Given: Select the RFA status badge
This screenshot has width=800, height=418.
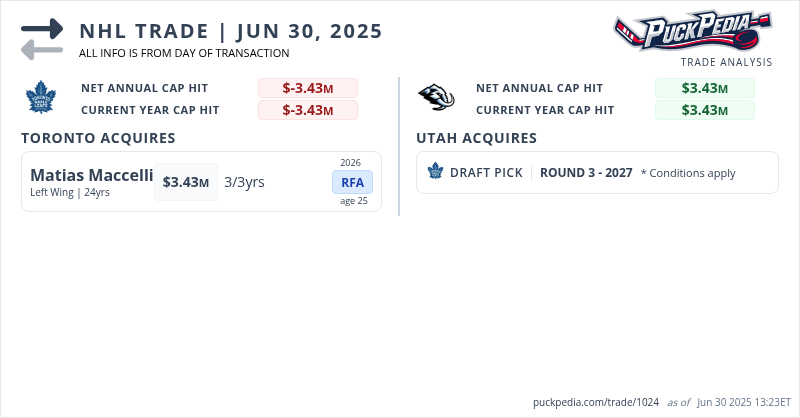Looking at the screenshot, I should [x=352, y=182].
